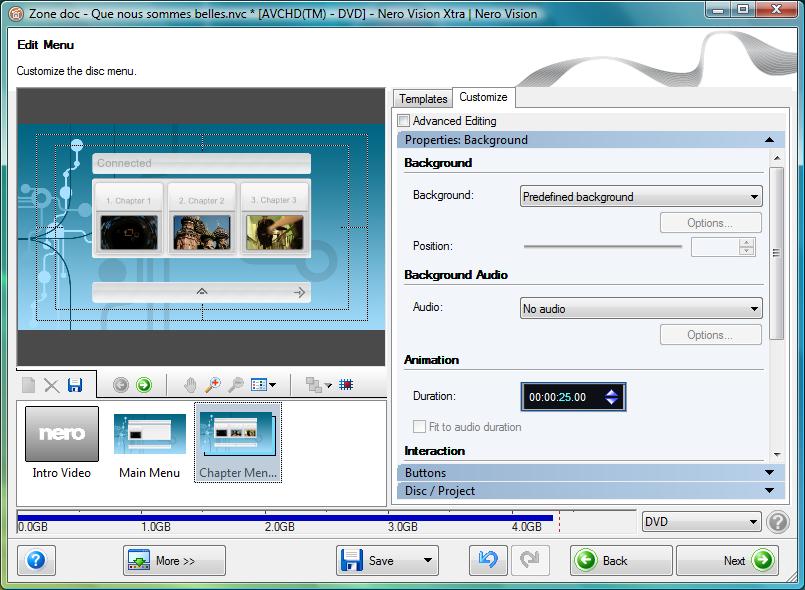Click the undo arrow button
The image size is (805, 590).
488,560
